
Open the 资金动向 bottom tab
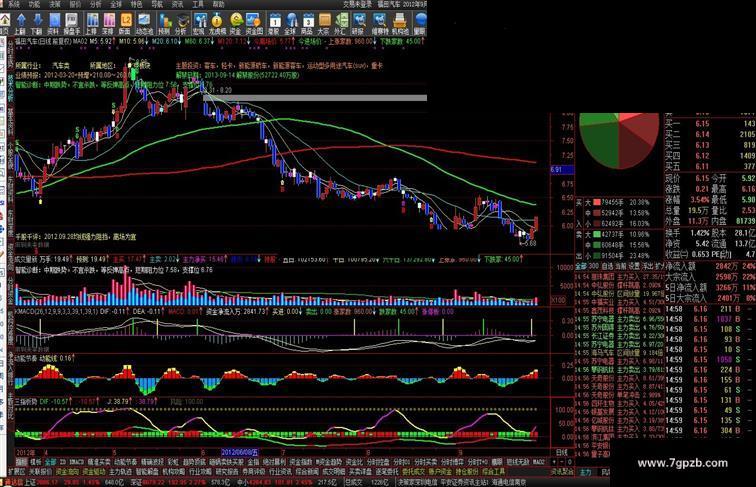tap(67, 472)
